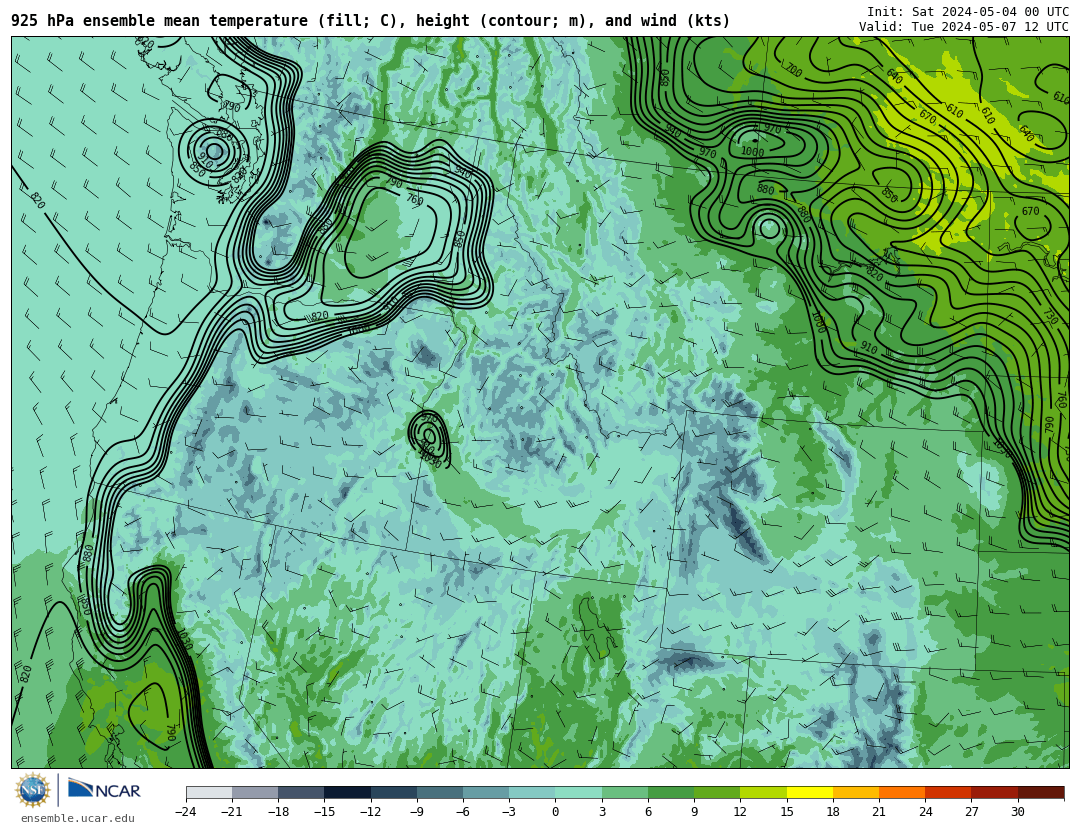Click the NCAR logo
Image resolution: width=1080 pixels, height=831 pixels.
(104, 789)
